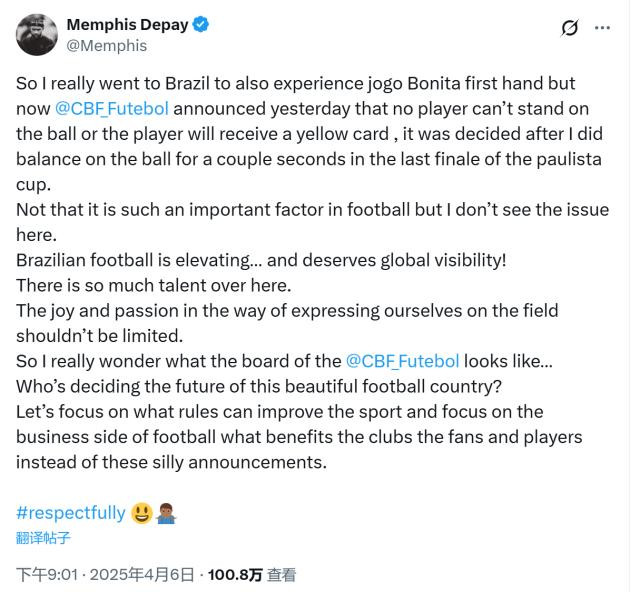Viewport: 640px width, 592px height.
Task: Click the opening line about going to Brazil
Action: (295, 82)
